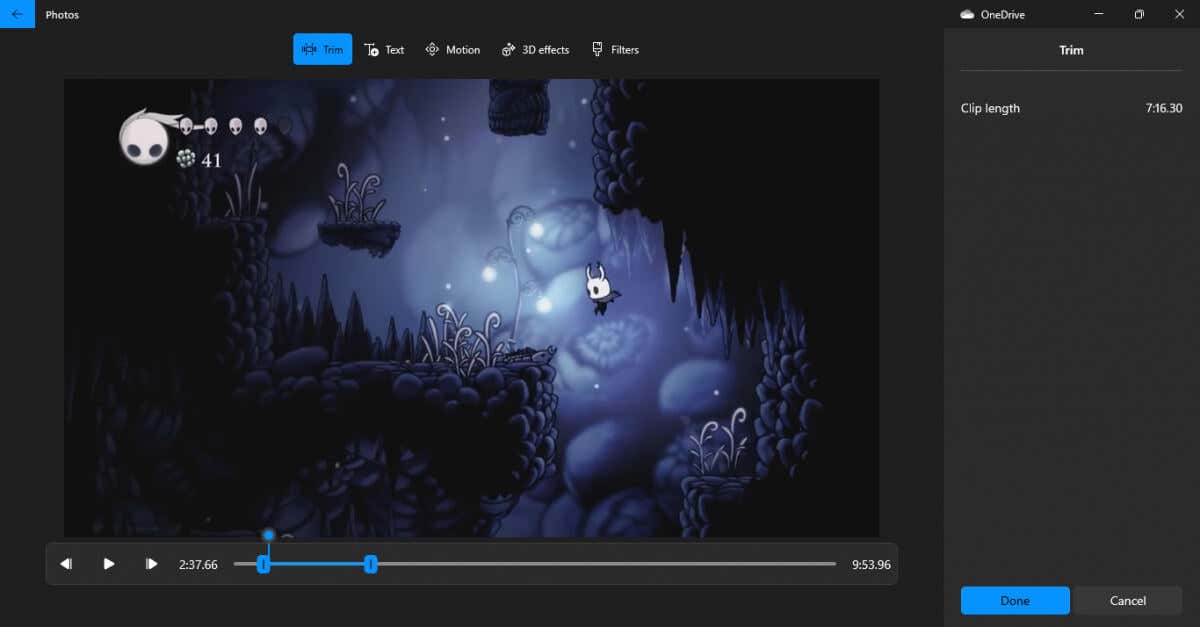1200x627 pixels.
Task: Open the Text tool
Action: click(384, 49)
